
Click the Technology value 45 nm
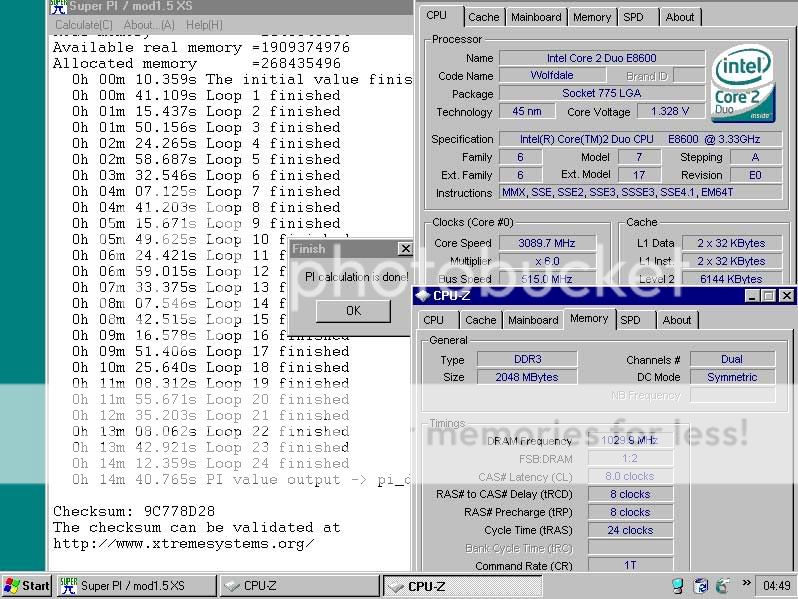[x=527, y=111]
